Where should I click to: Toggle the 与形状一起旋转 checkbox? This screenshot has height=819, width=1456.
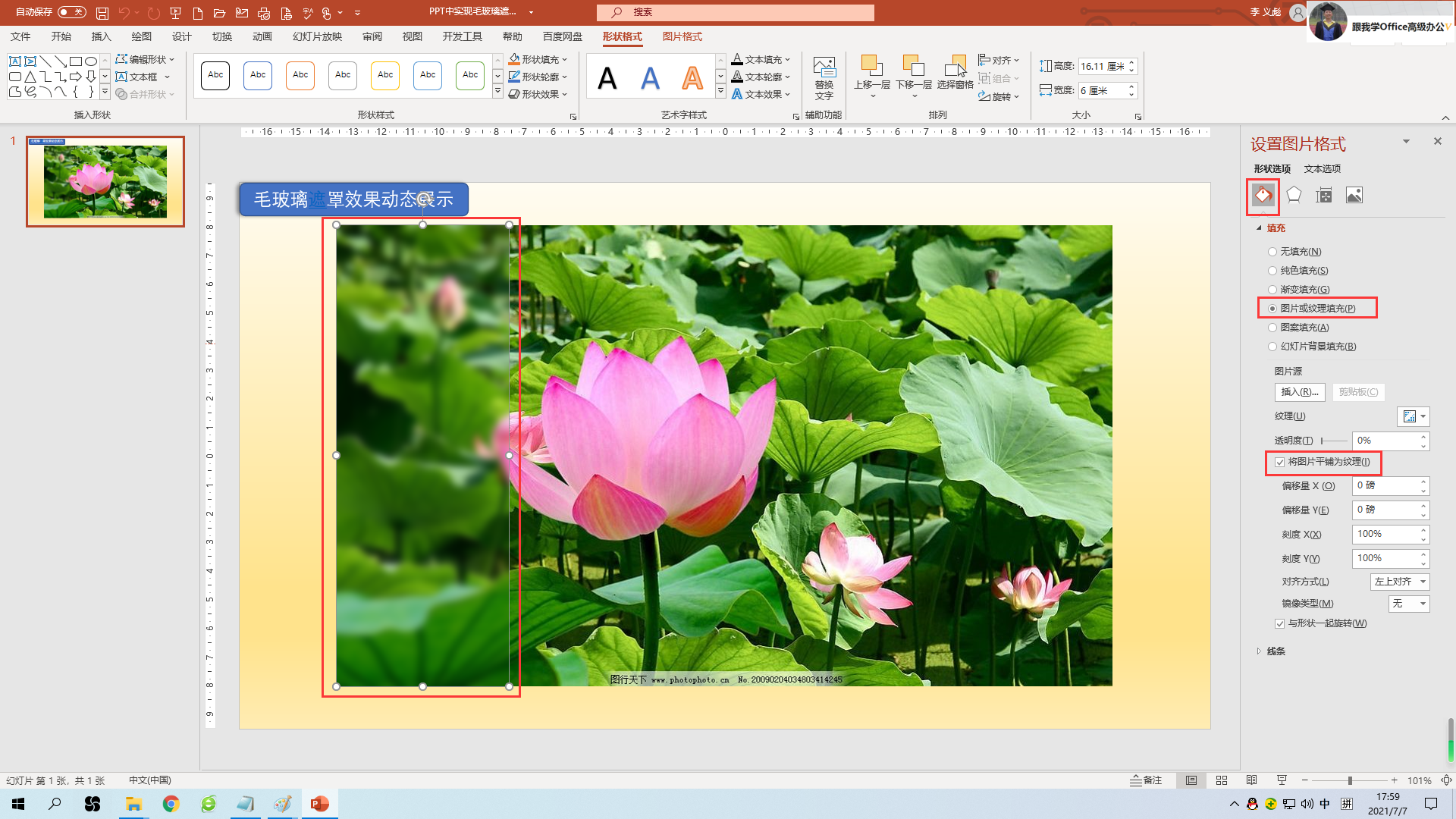click(1280, 623)
